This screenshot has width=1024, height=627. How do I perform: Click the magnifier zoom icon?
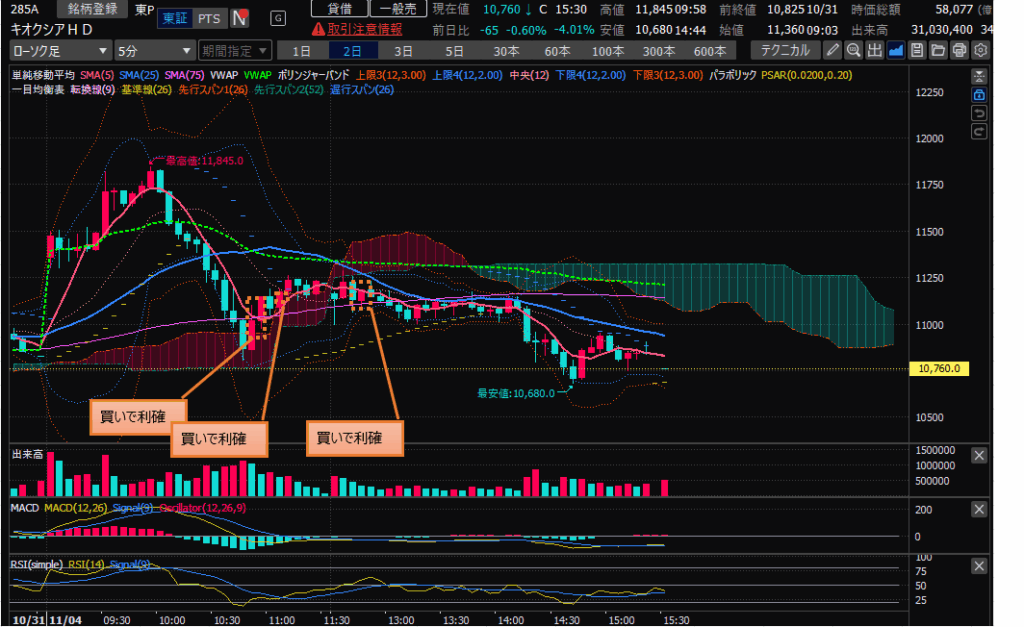(x=853, y=50)
